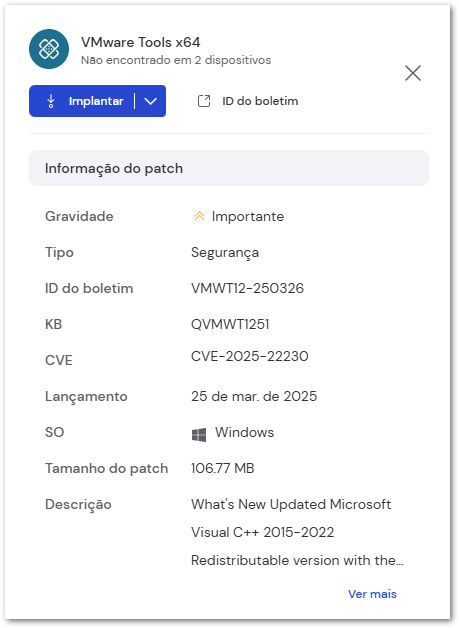Screen dimensions: 459x628
Task: Click the Informação do patch section header
Action: [229, 168]
